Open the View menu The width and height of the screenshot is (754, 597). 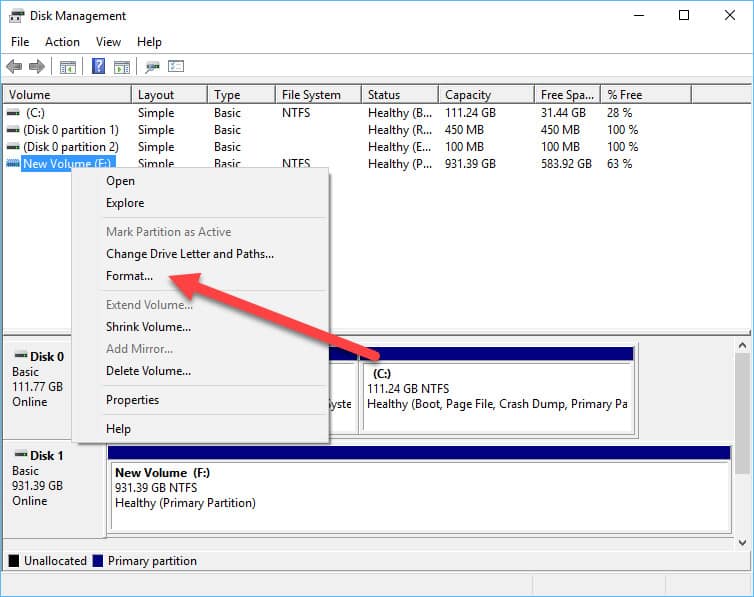(108, 42)
